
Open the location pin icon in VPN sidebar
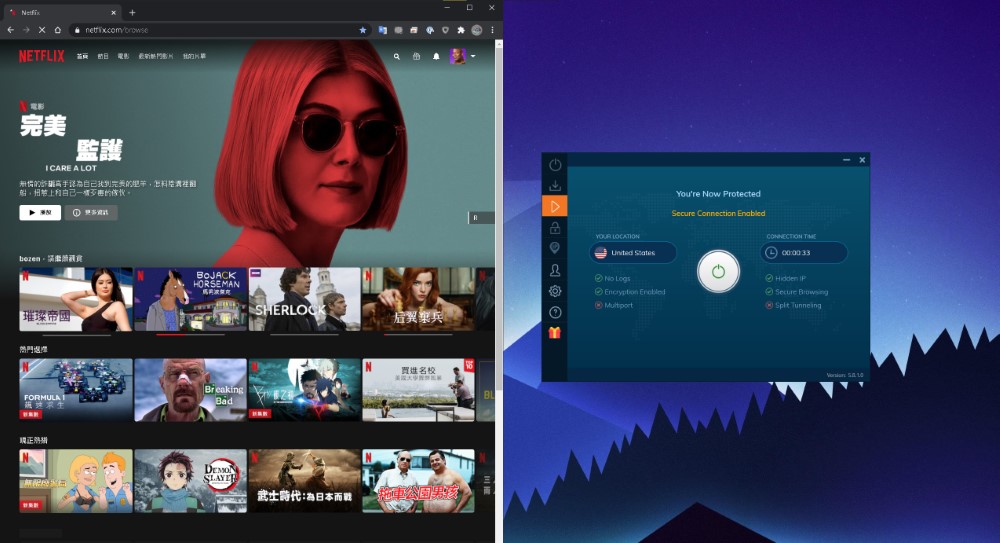click(x=555, y=248)
